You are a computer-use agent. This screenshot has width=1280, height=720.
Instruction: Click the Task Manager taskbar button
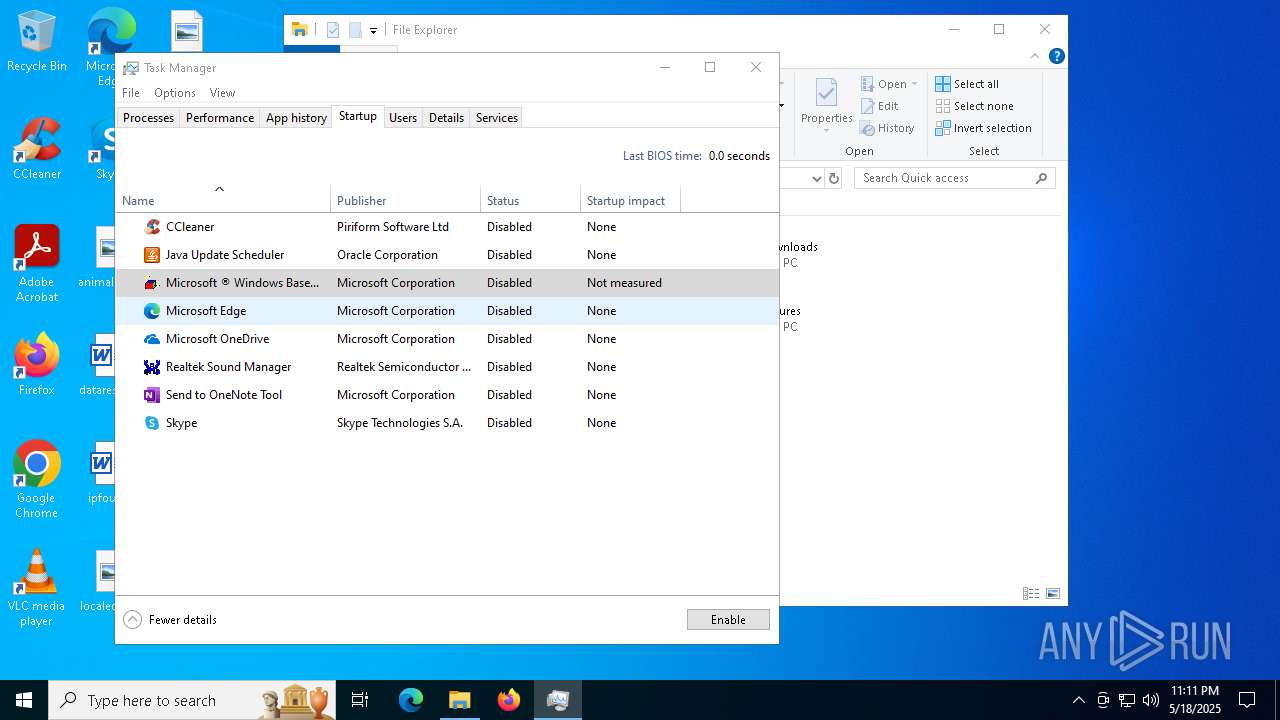[558, 700]
